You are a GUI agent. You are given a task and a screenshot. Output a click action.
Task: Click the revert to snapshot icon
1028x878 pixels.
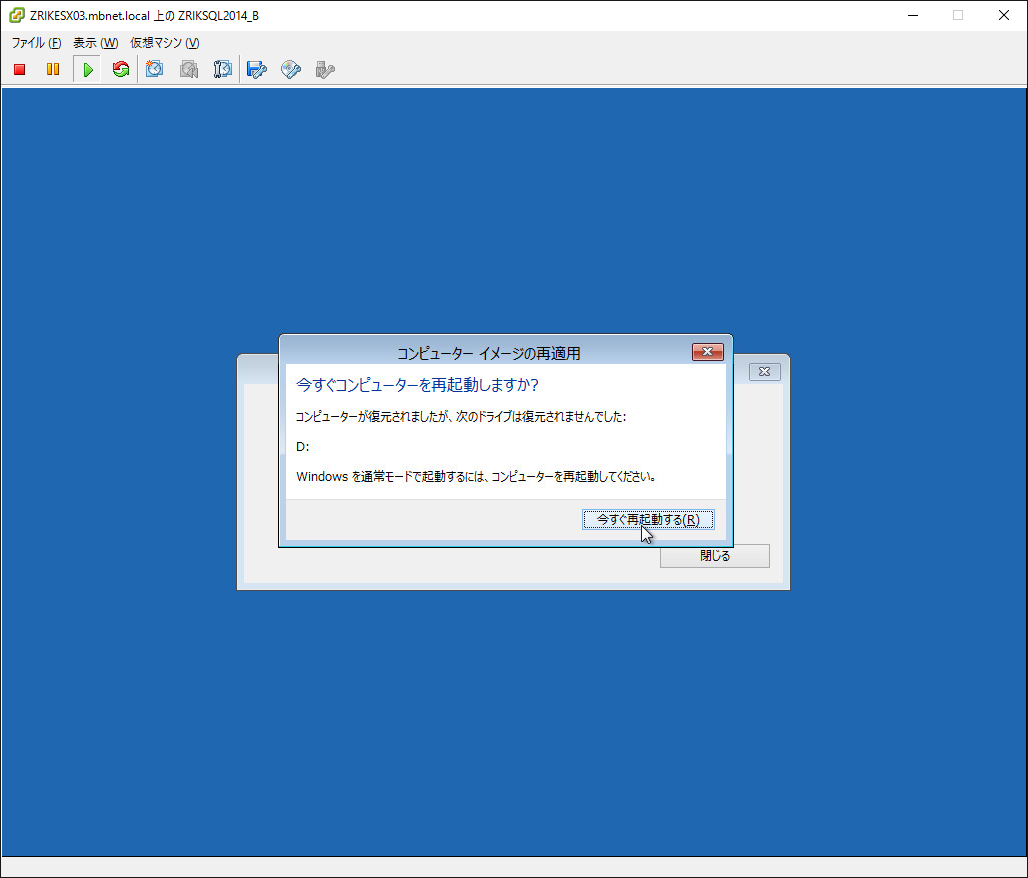(x=189, y=70)
